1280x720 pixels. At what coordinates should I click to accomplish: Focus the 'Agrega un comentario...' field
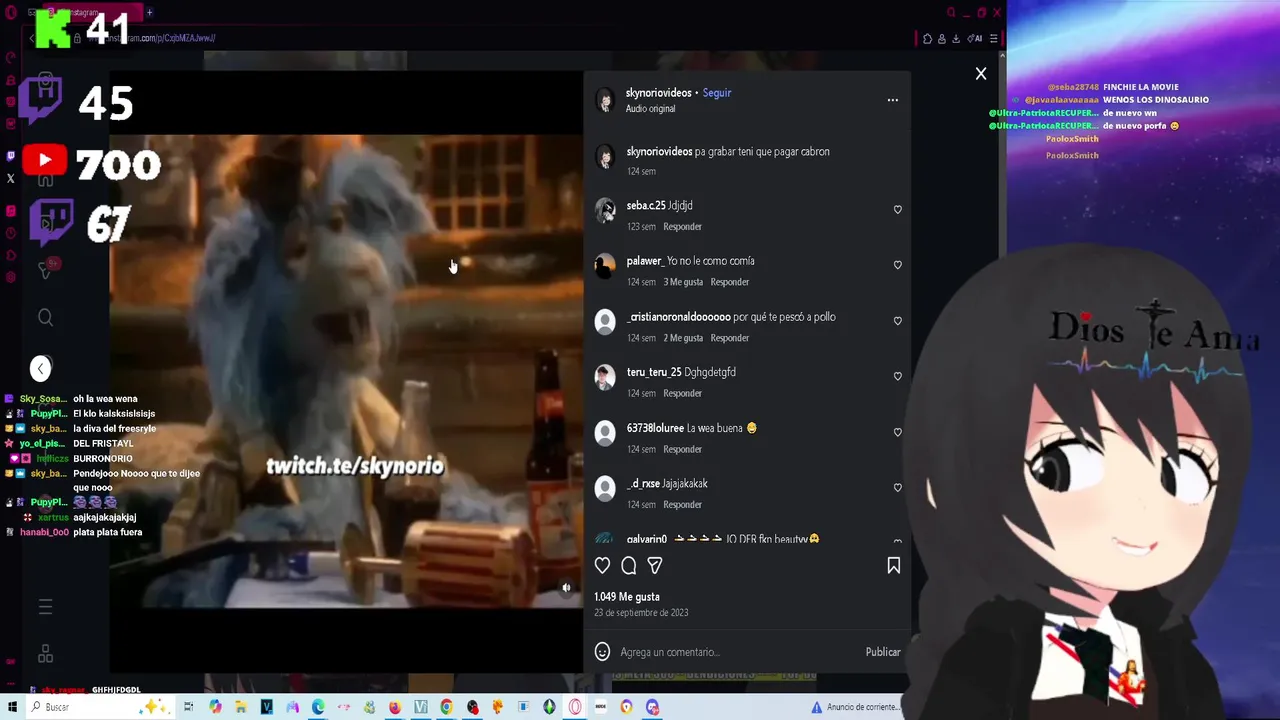coord(738,652)
